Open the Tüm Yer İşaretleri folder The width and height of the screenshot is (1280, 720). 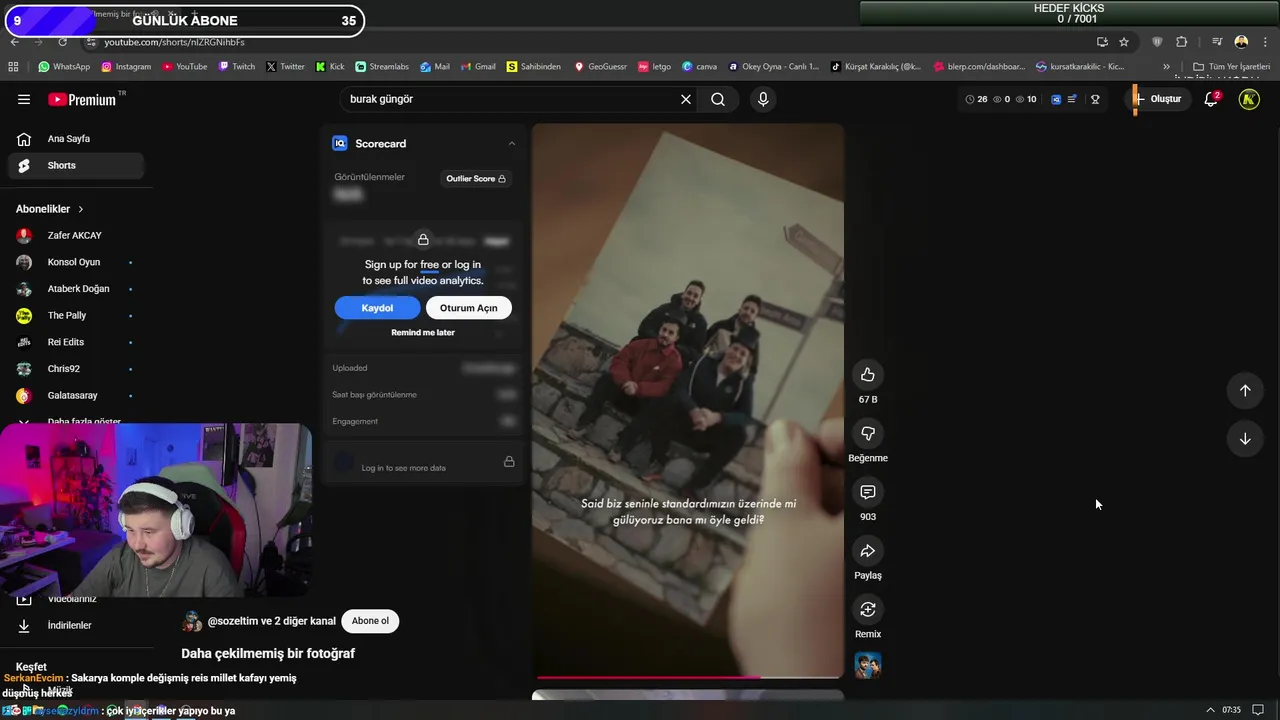click(x=1231, y=67)
